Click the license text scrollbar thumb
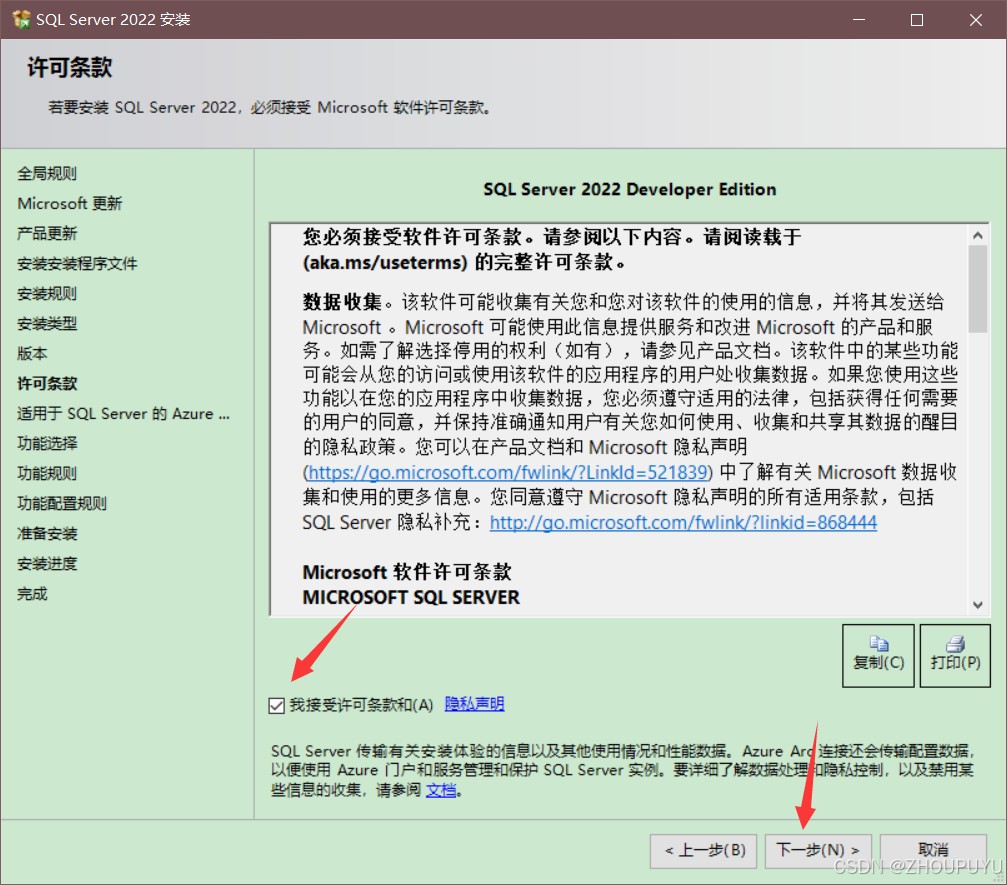This screenshot has width=1007, height=885. click(978, 290)
